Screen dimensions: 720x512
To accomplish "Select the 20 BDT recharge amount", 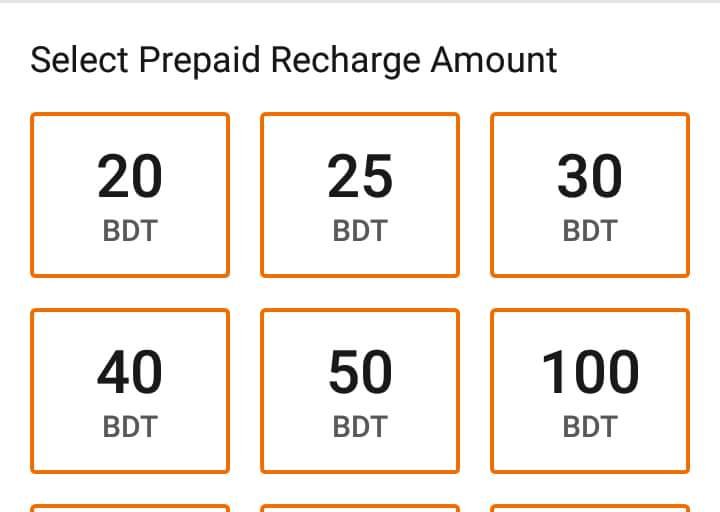I will point(130,194).
